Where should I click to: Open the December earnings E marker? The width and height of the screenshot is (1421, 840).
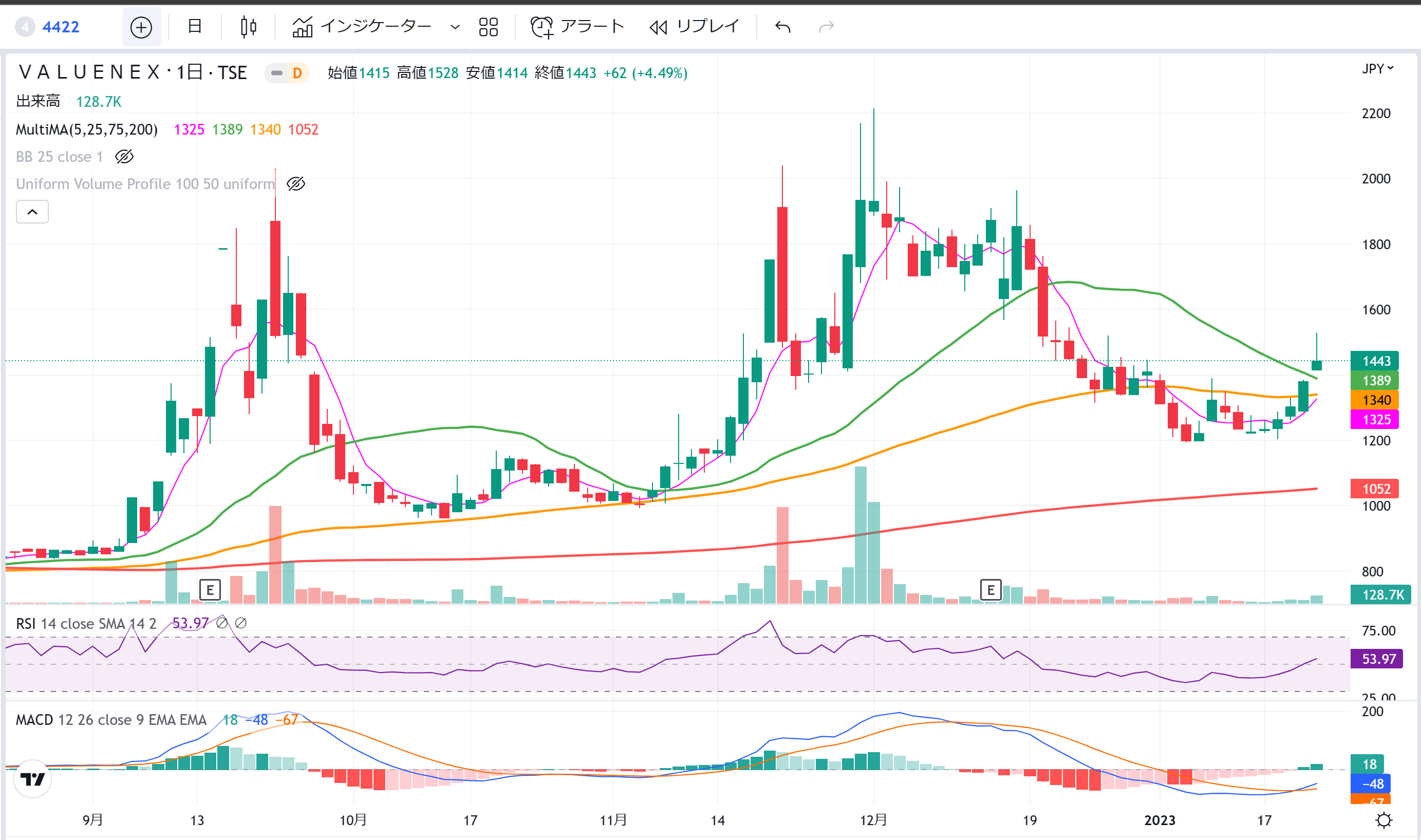(x=991, y=590)
